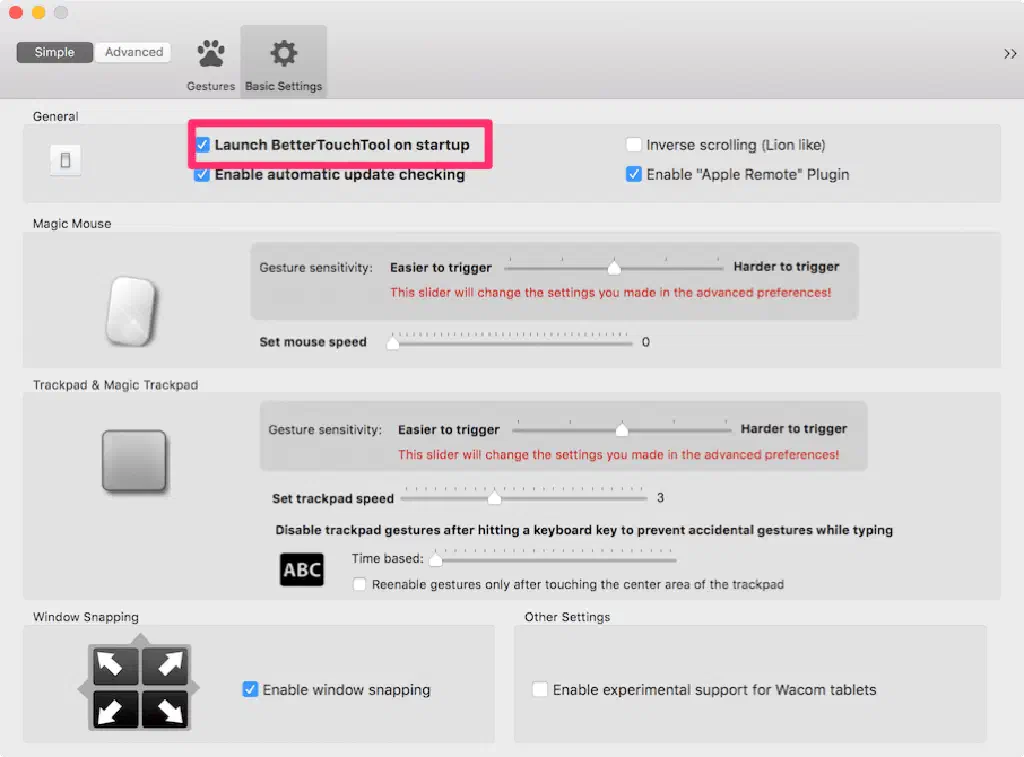Enable Inverse scrolling (Lion like)
The image size is (1024, 757).
click(633, 145)
